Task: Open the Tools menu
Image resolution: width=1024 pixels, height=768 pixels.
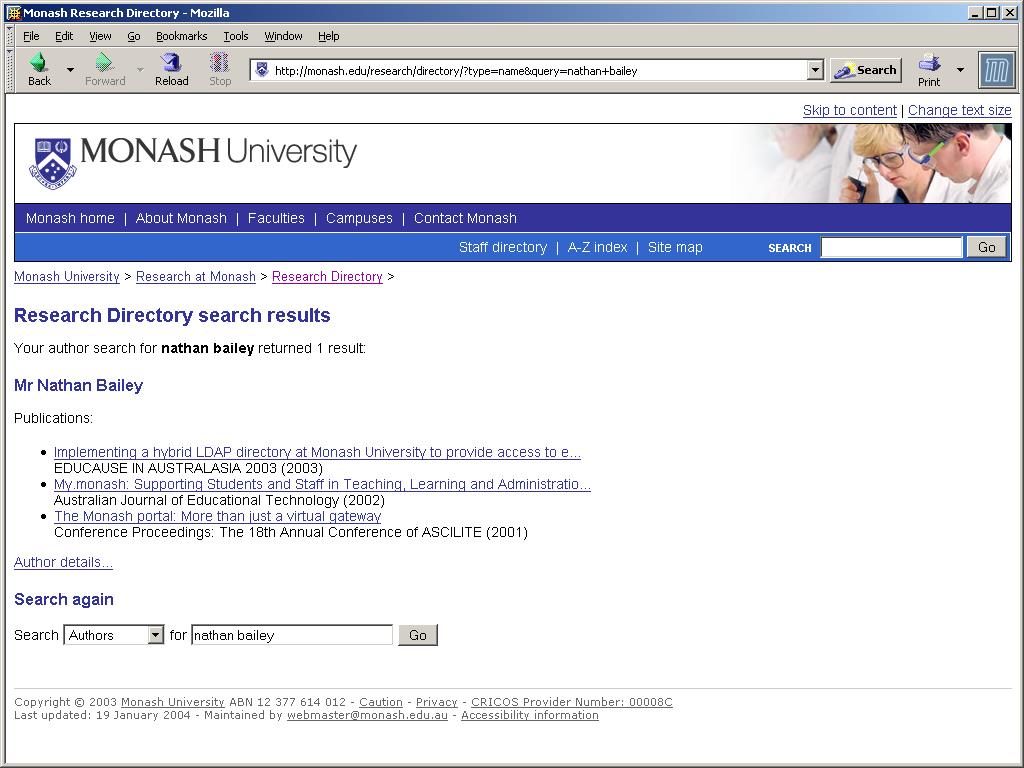Action: [x=236, y=36]
